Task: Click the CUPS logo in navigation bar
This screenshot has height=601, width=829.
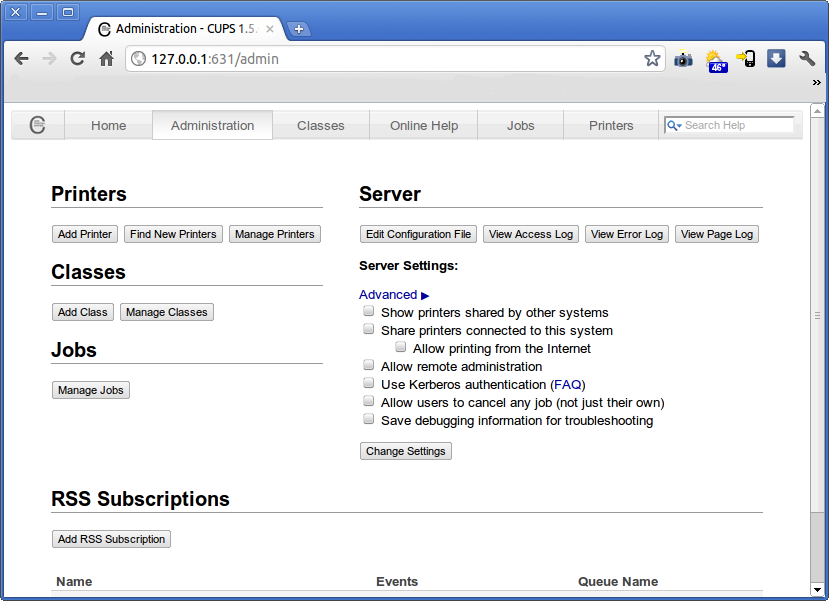Action: point(38,125)
